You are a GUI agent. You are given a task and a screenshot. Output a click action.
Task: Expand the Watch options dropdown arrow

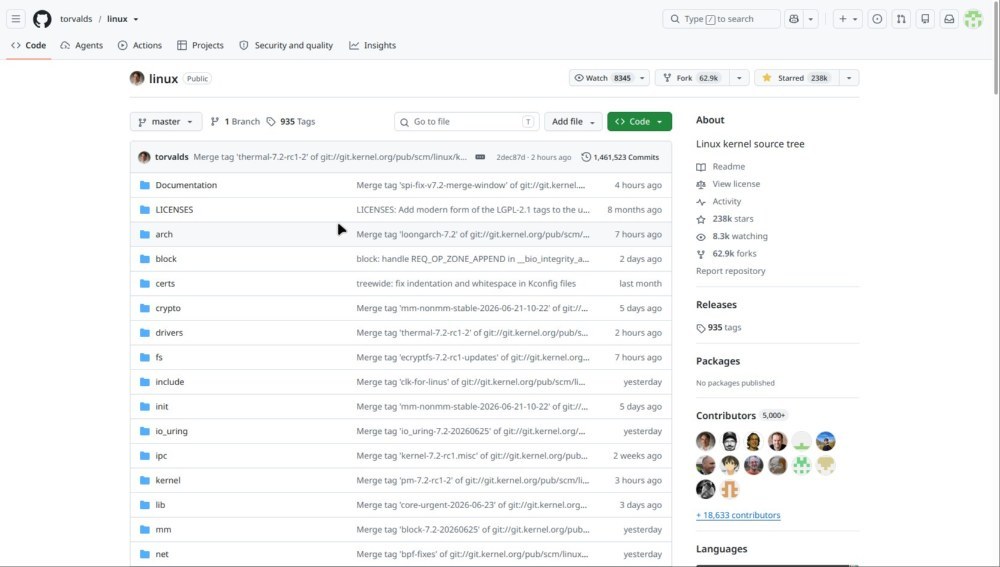642,78
